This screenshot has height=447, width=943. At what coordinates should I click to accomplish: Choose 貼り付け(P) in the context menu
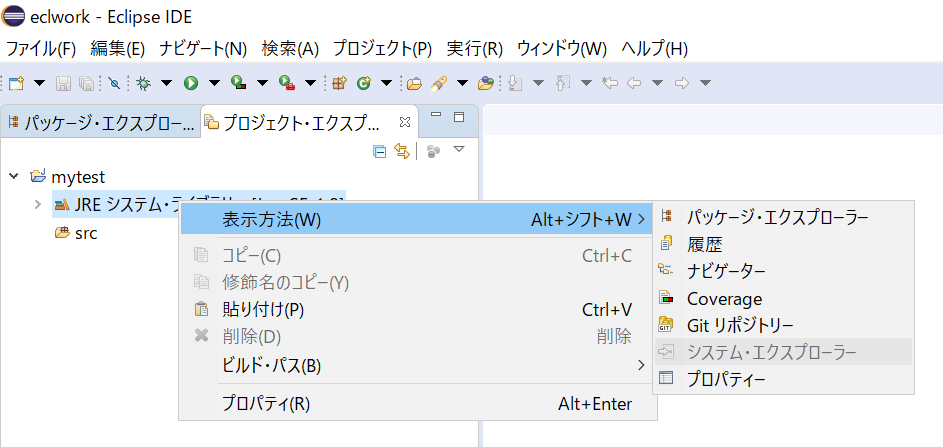(418, 309)
